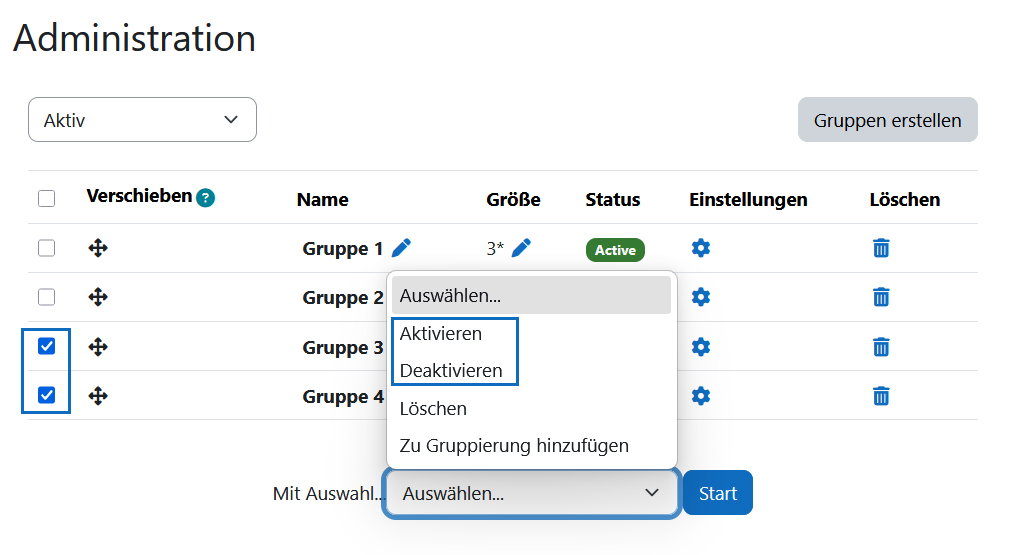
Task: Delete Gruppe 1 with trash icon
Action: pos(881,248)
